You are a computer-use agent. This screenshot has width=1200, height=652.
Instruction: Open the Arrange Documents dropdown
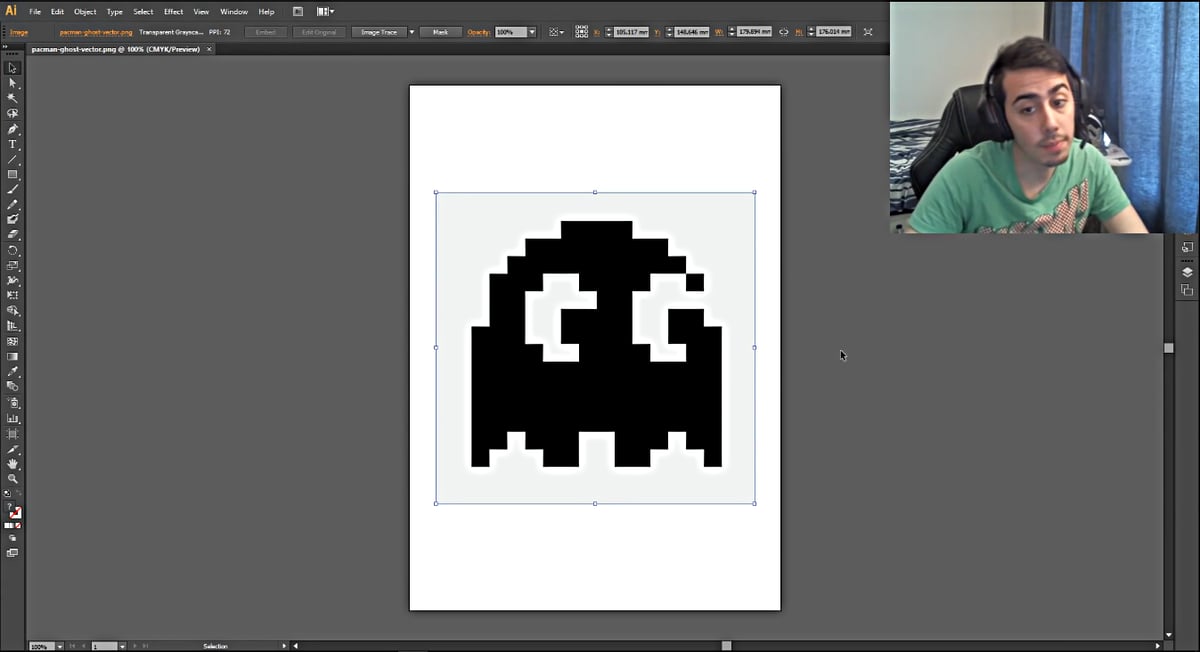(x=326, y=11)
